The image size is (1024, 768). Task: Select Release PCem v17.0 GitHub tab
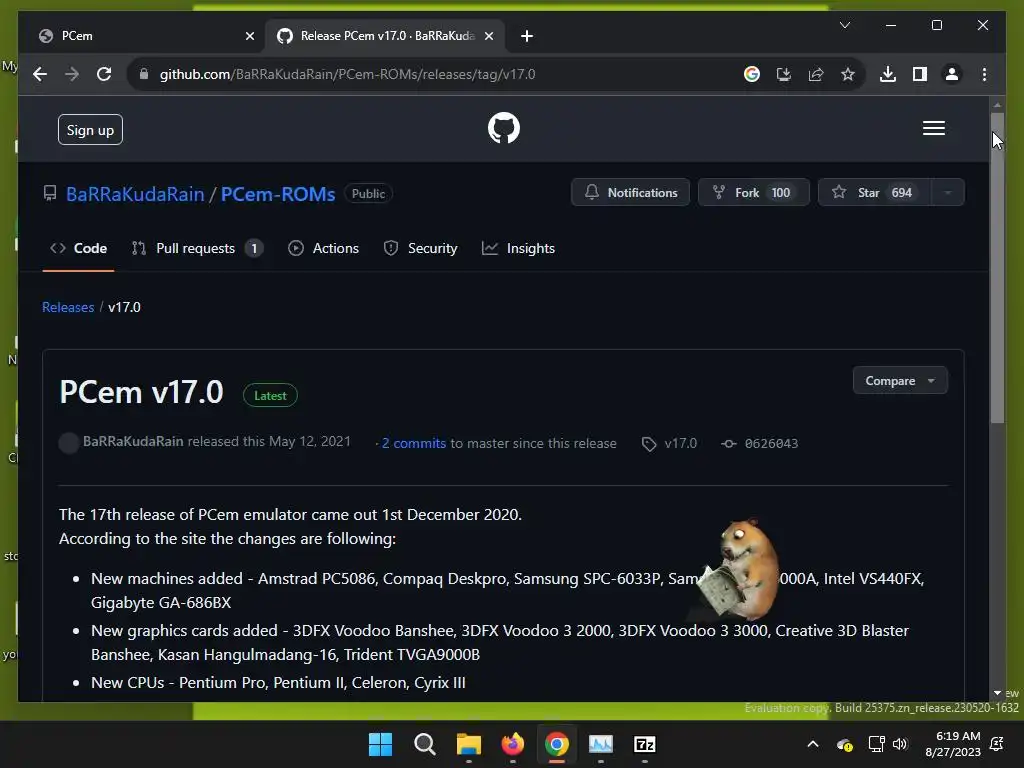point(385,36)
